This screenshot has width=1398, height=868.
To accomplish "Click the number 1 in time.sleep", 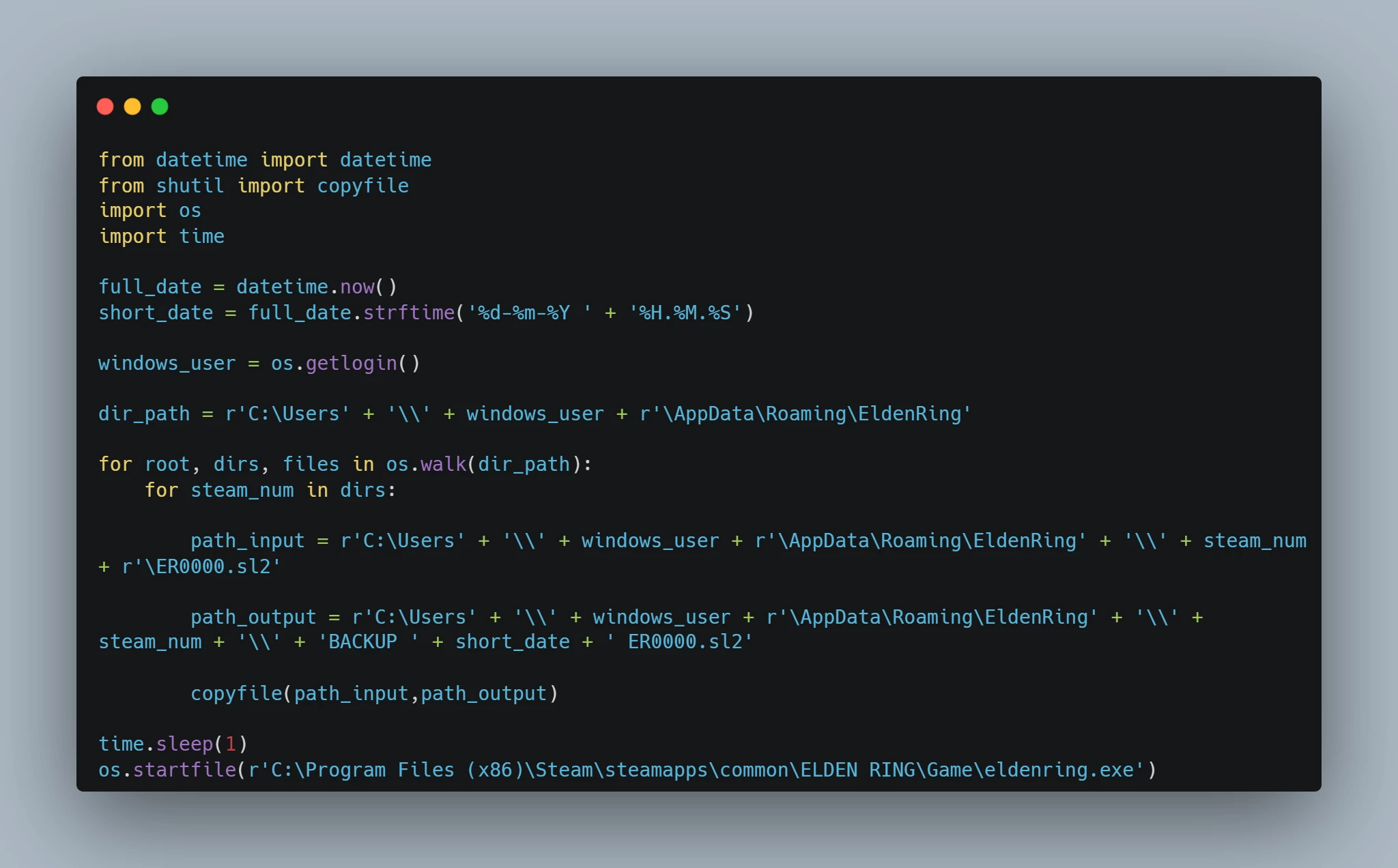I will pos(231,744).
